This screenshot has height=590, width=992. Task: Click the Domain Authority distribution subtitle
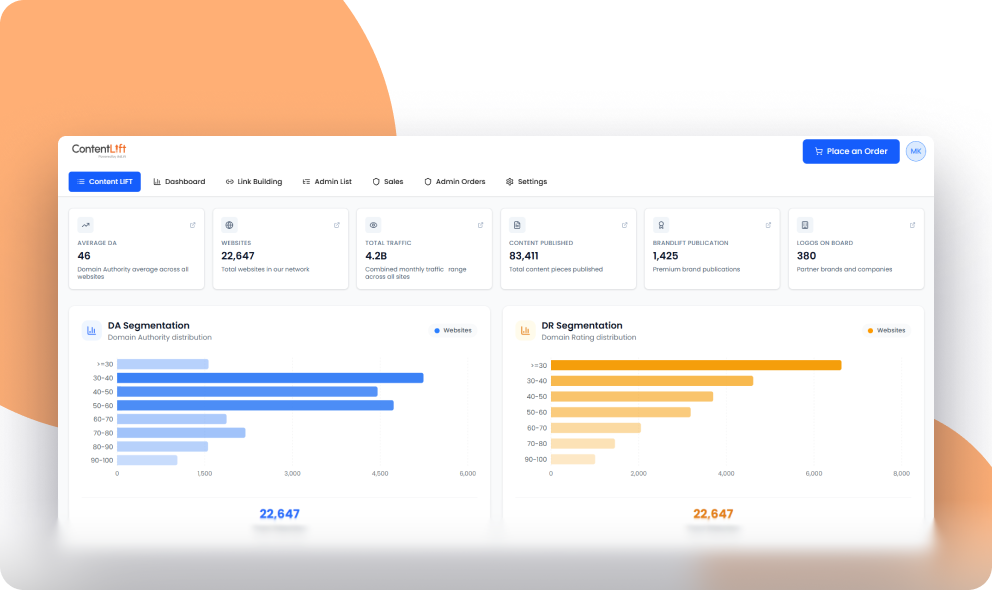click(159, 338)
